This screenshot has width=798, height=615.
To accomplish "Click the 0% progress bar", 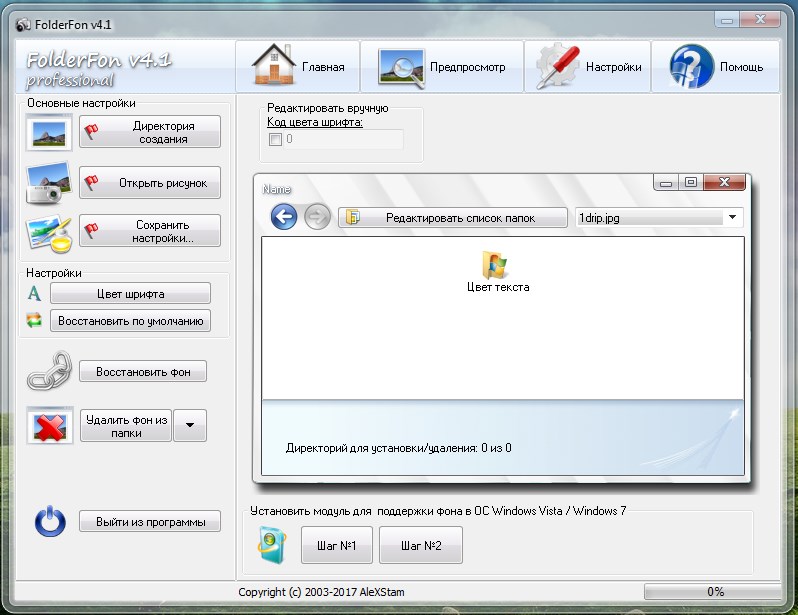I will [x=712, y=592].
